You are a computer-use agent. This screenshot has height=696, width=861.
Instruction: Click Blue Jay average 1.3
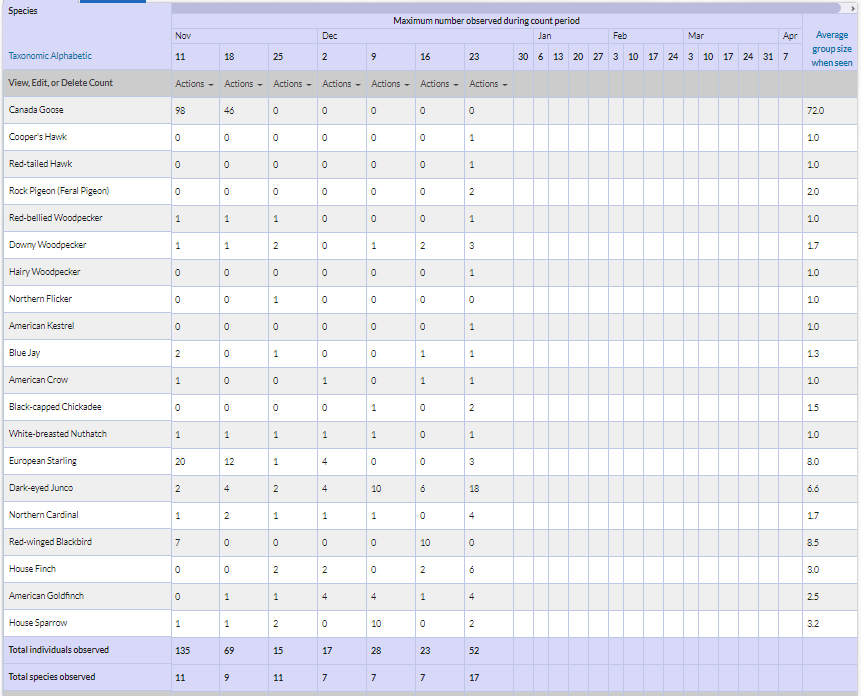tap(813, 353)
